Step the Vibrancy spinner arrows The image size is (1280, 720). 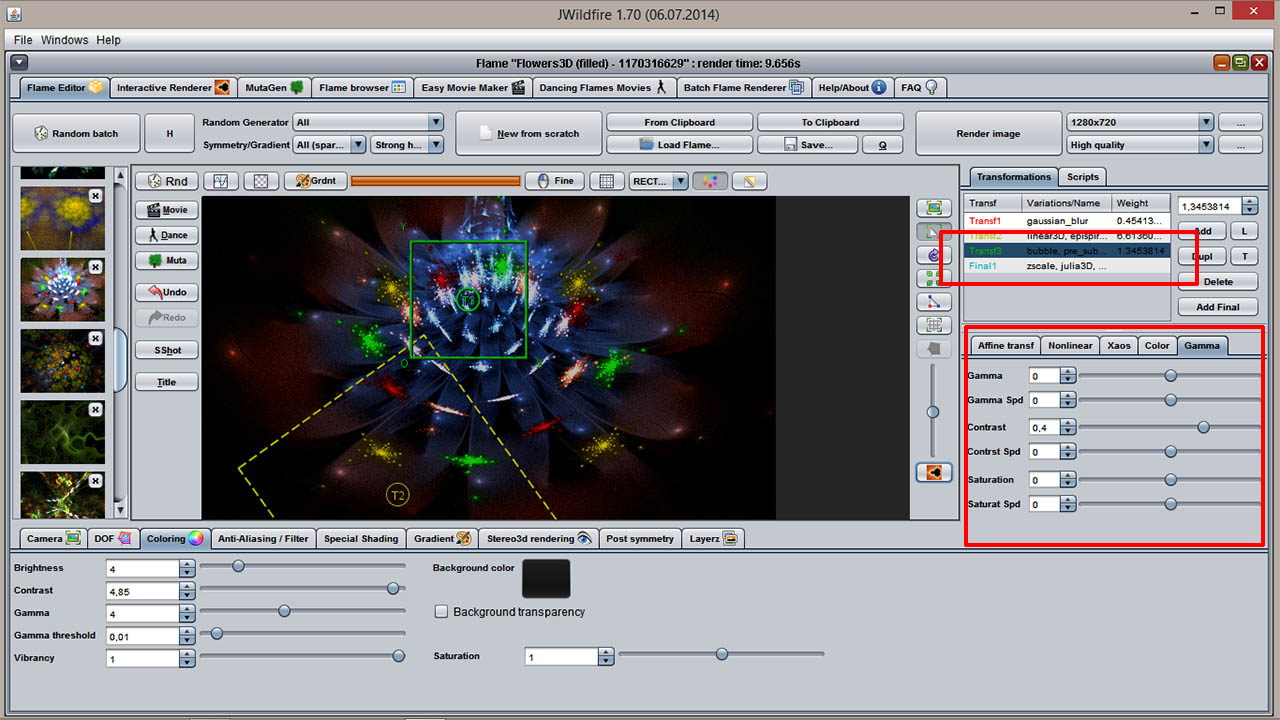click(187, 658)
